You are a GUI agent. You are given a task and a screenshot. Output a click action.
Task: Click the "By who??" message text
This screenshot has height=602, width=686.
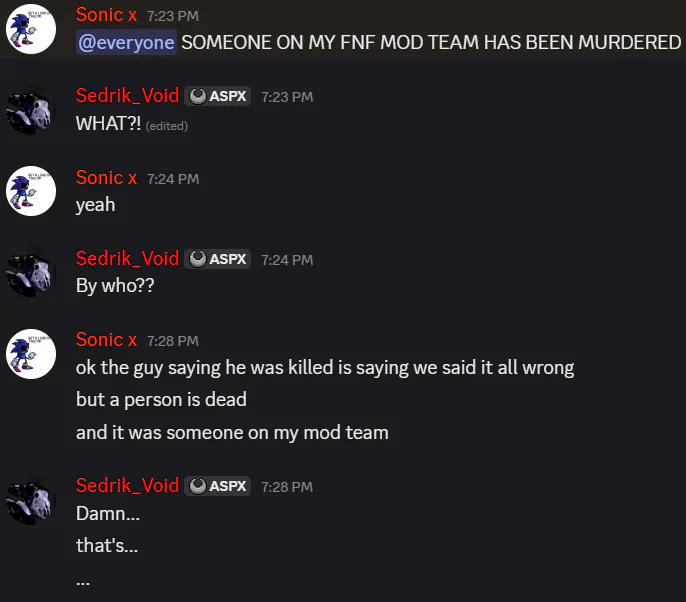pos(115,285)
